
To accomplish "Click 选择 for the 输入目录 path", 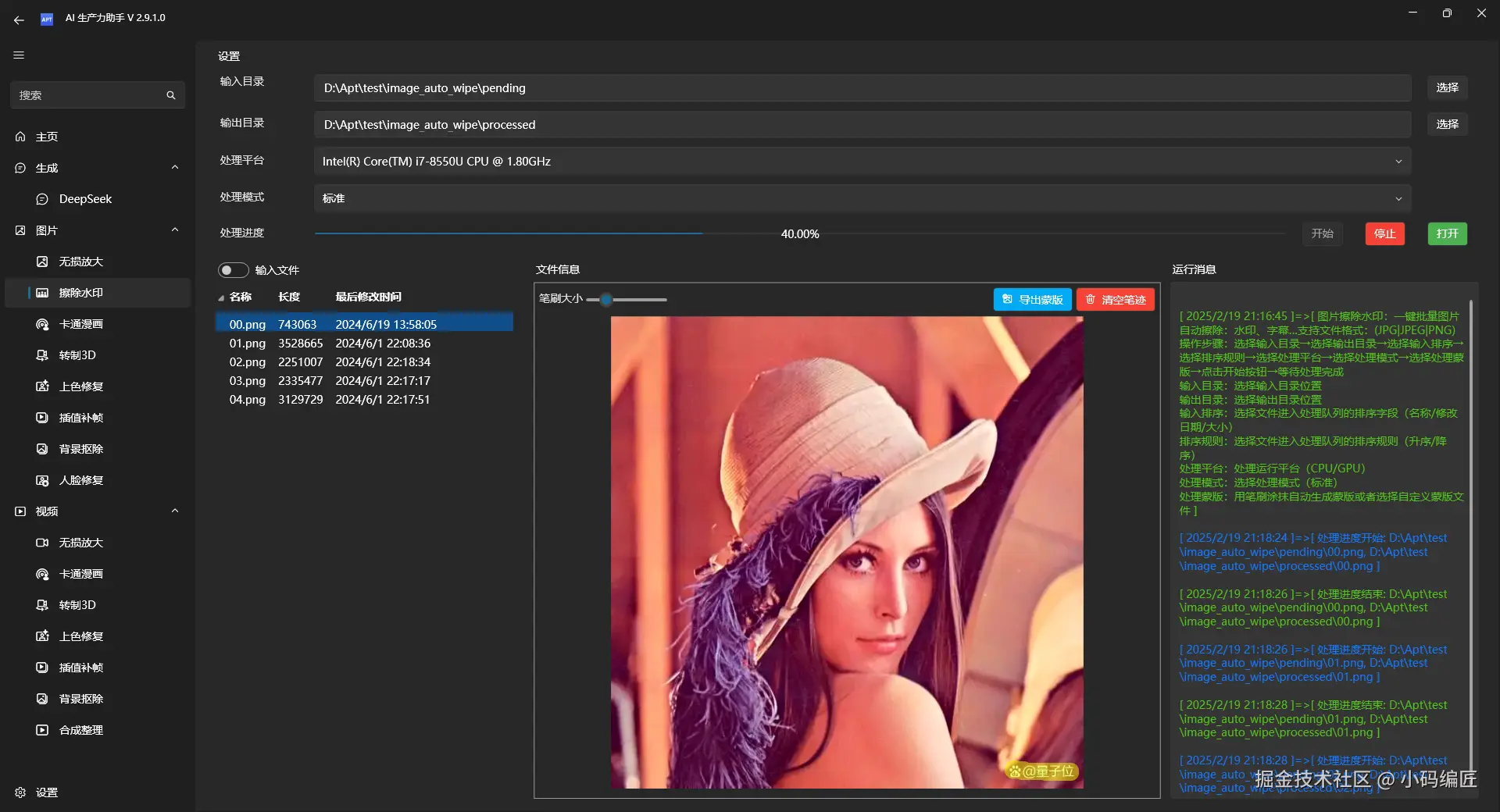I will [1447, 87].
